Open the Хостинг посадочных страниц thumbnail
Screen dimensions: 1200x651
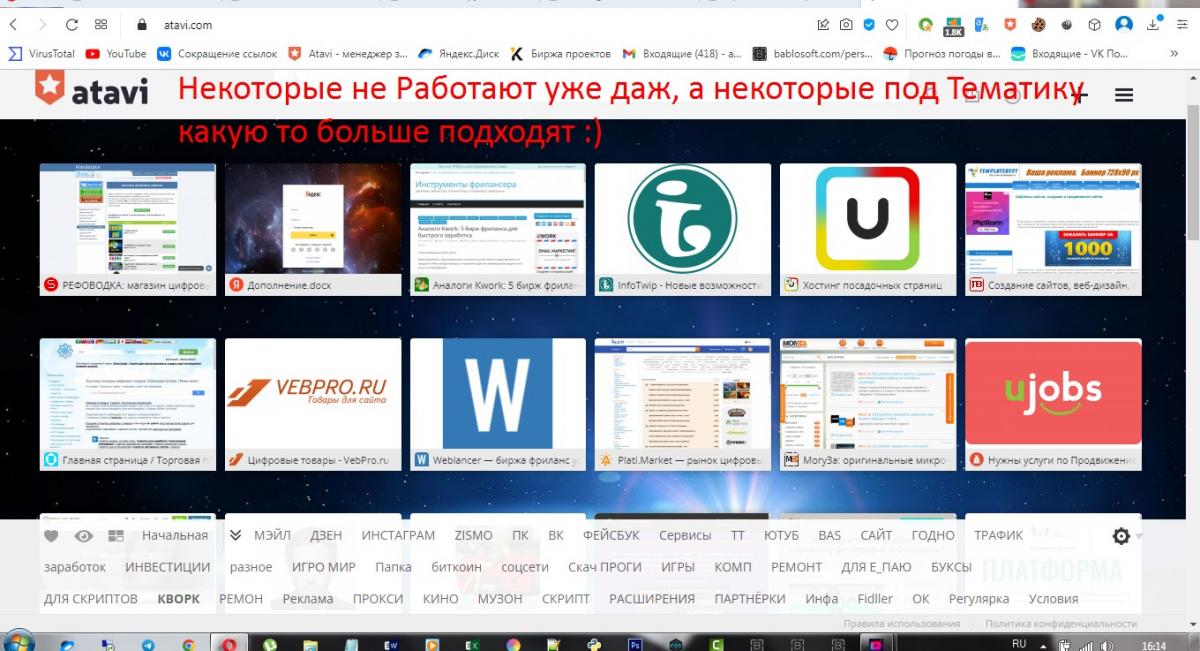868,229
